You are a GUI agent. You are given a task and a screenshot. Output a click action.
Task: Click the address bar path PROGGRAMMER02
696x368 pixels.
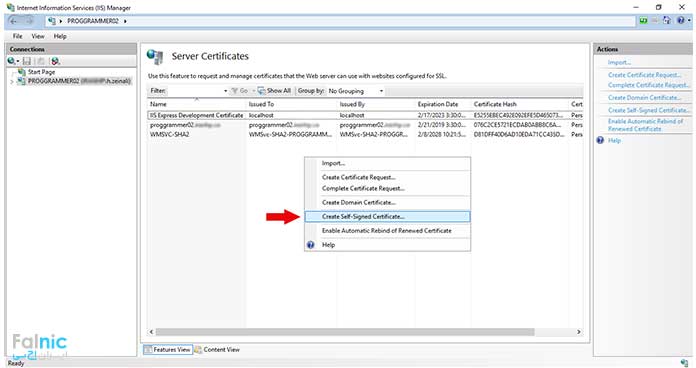[93, 21]
